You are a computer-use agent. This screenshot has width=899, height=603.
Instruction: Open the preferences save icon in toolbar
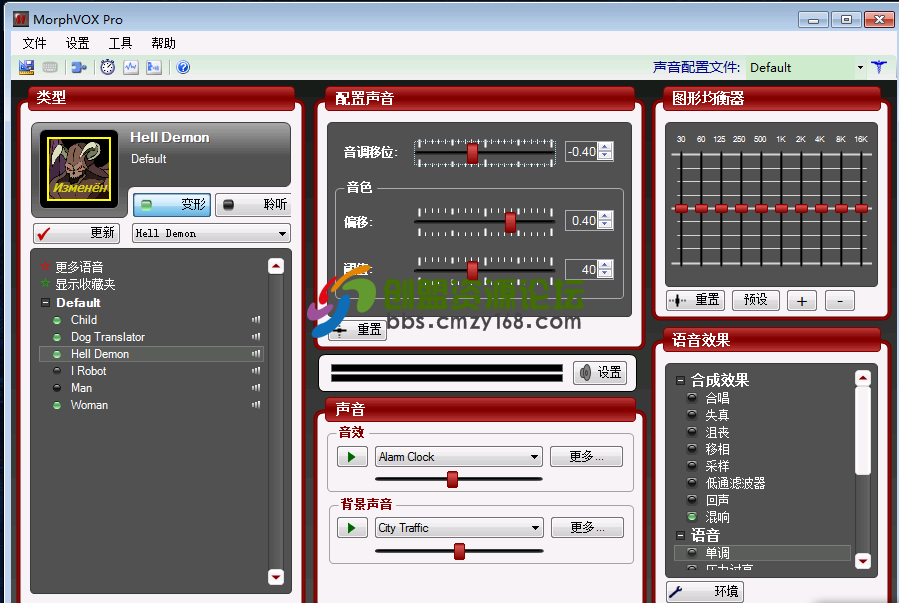[x=26, y=67]
